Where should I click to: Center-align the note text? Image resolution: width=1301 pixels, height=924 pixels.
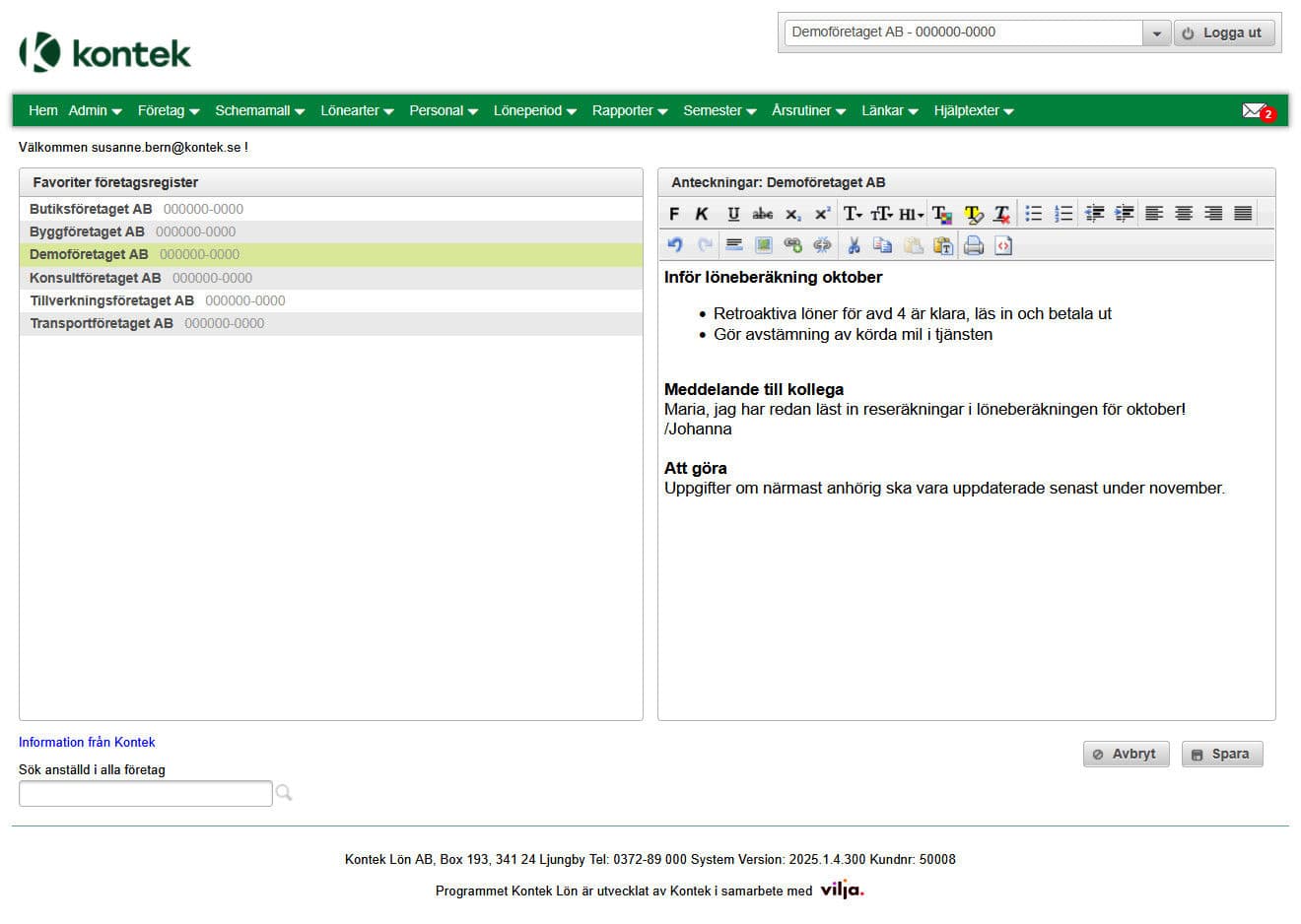[x=1184, y=214]
